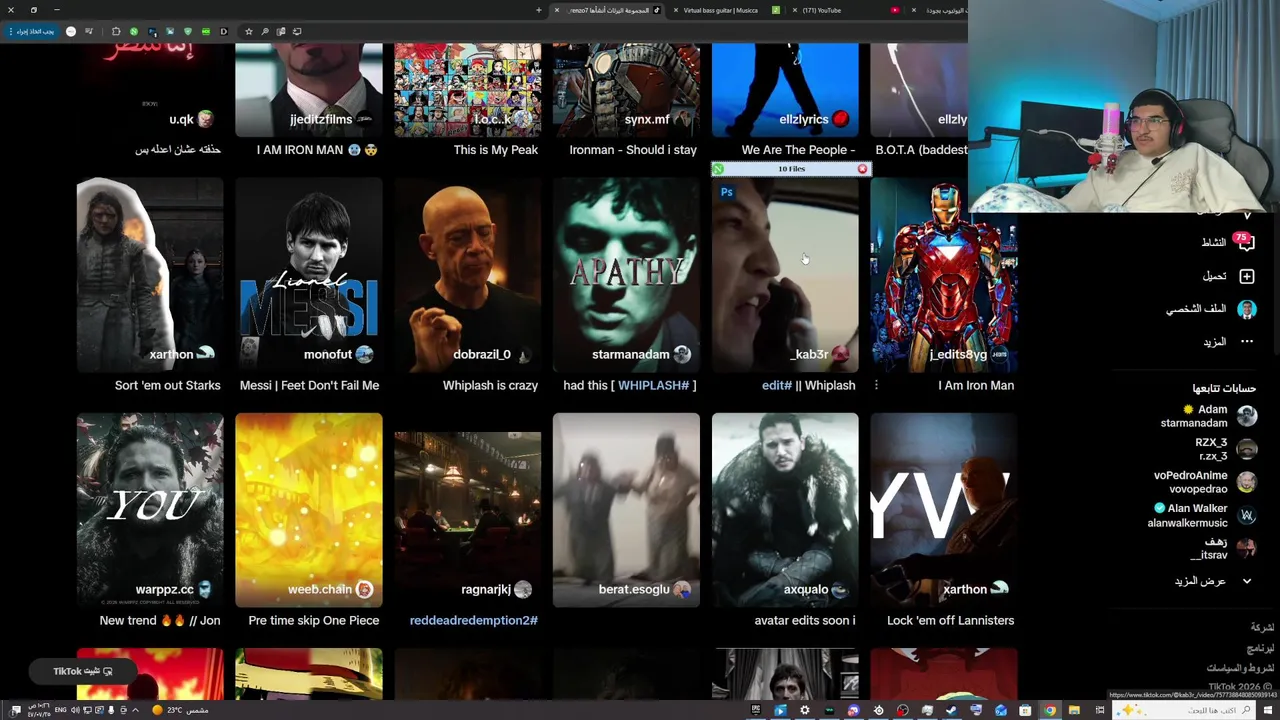Open the __itsrav followed account
Image resolution: width=1280 pixels, height=720 pixels.
click(x=1222, y=548)
